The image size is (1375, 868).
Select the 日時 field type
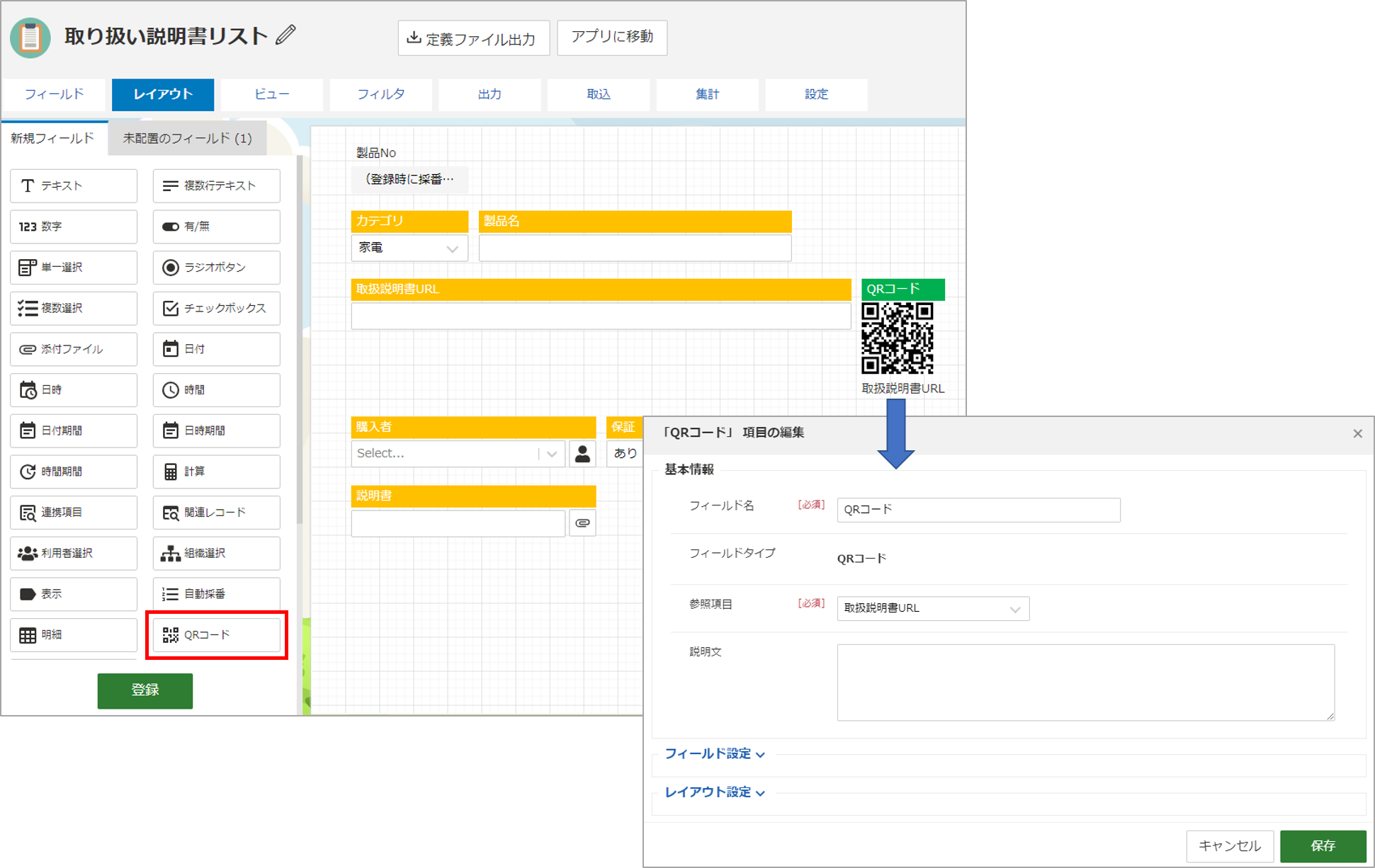[x=74, y=390]
